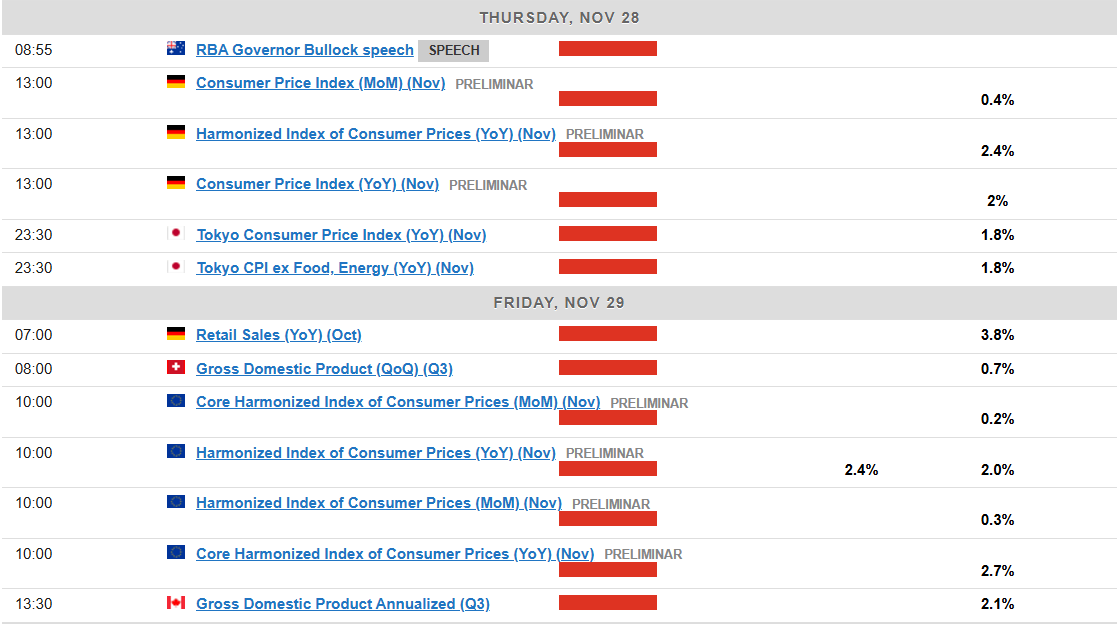Click the EU flag beside Core Harmonized Index (MoM)
Screen dimensions: 1118x624
tap(176, 401)
